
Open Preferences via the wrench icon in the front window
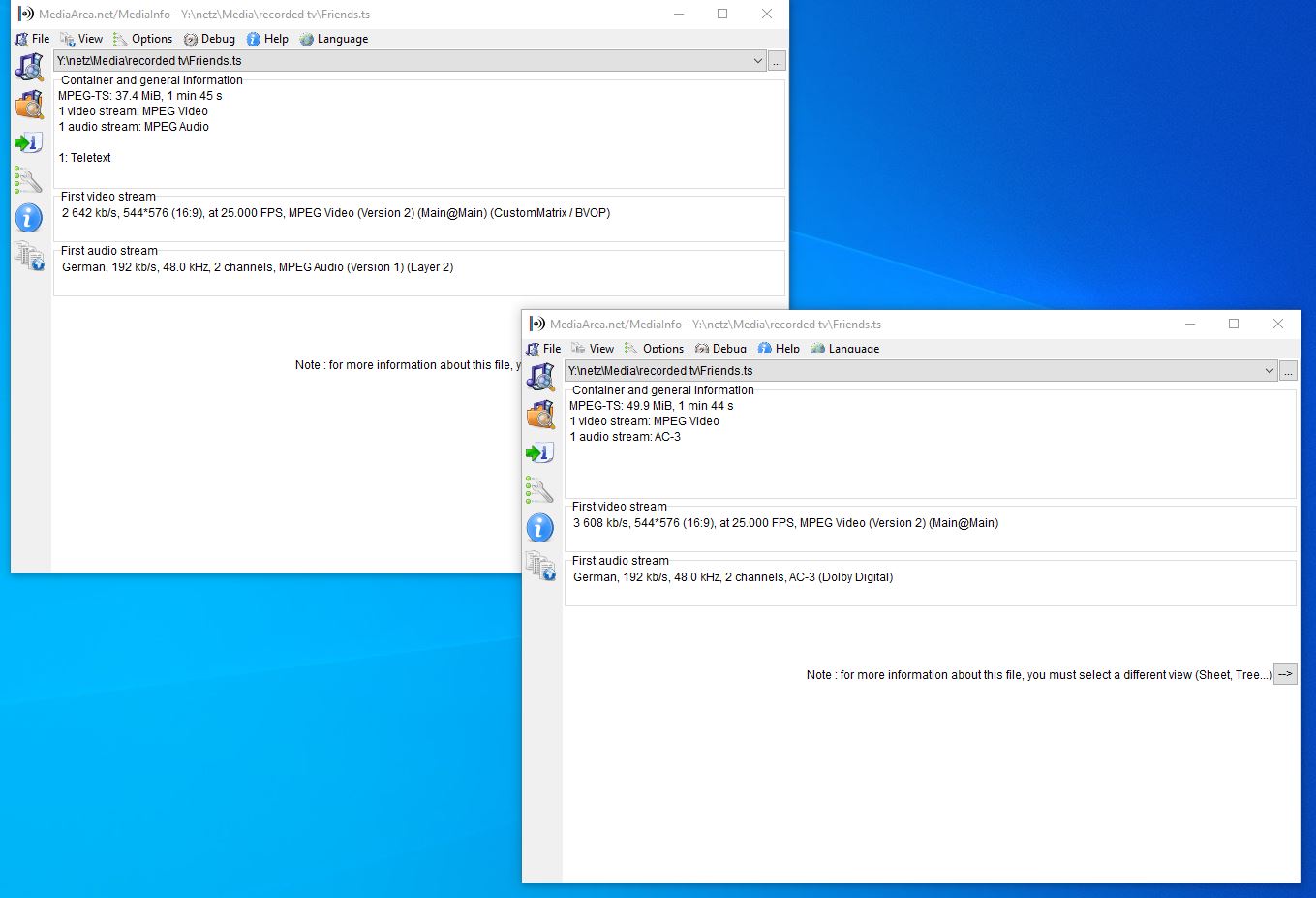click(540, 490)
